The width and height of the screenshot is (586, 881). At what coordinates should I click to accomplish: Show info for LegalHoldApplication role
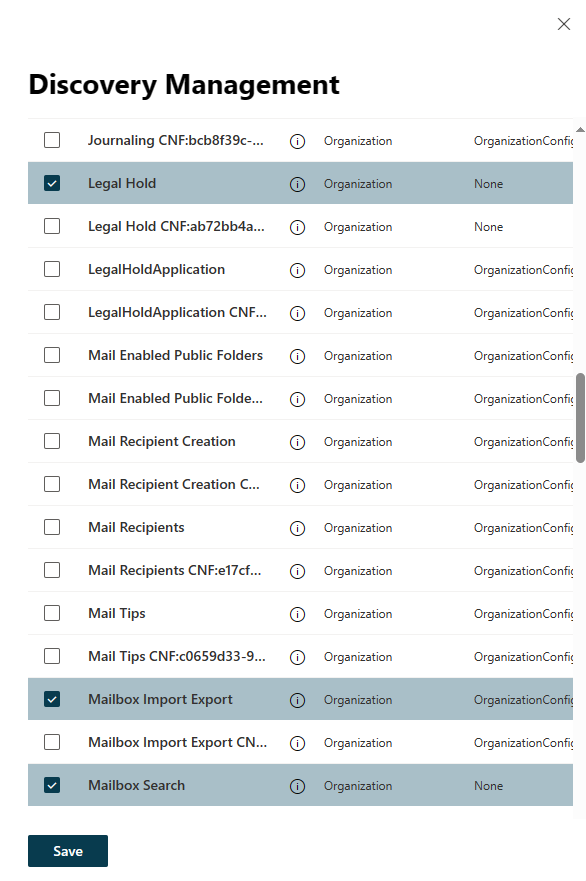point(297,270)
